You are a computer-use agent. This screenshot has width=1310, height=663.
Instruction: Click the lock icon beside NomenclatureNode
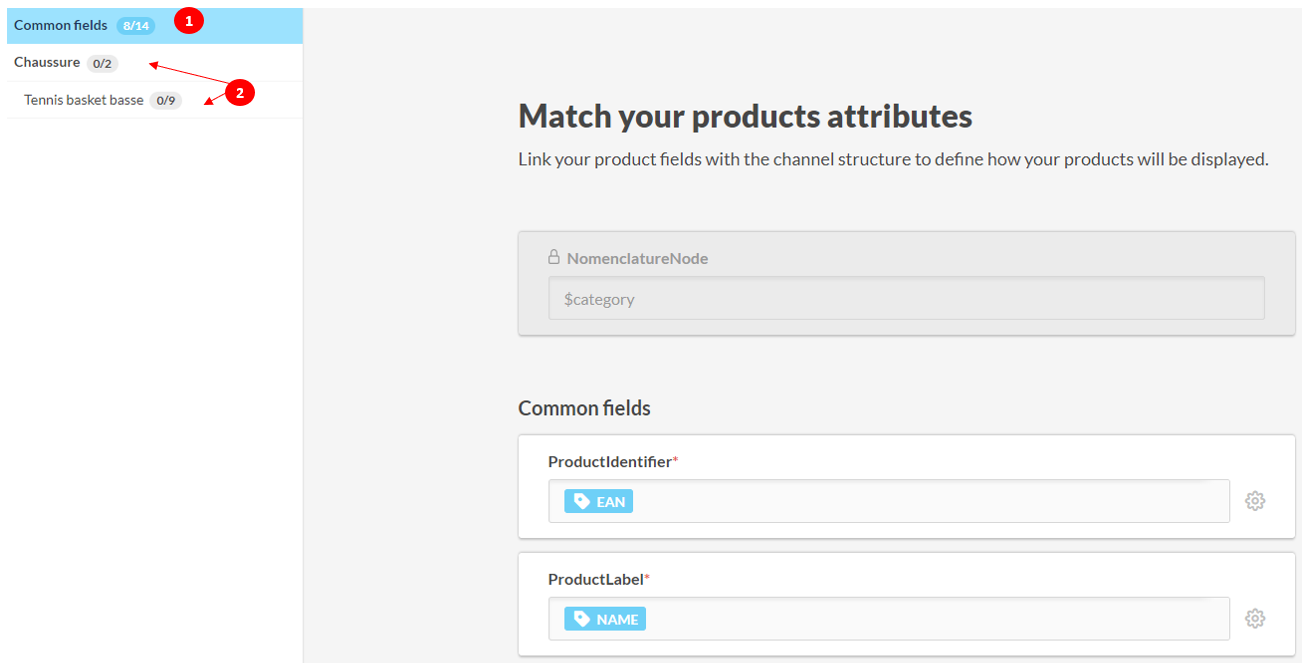click(554, 257)
